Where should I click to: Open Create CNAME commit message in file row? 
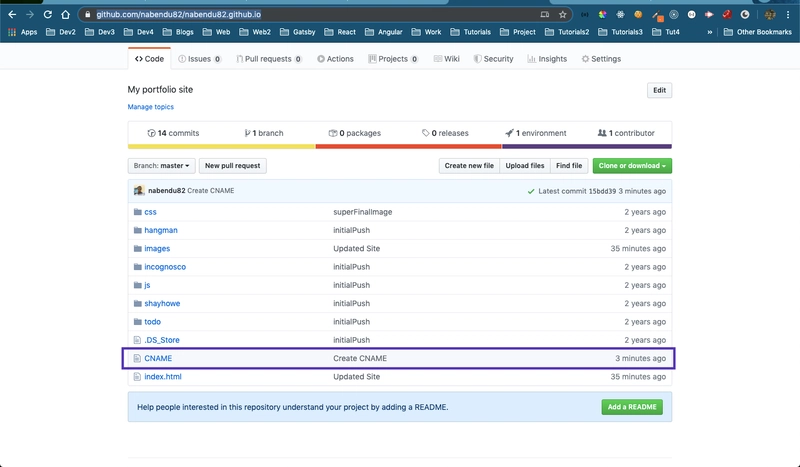coord(360,359)
